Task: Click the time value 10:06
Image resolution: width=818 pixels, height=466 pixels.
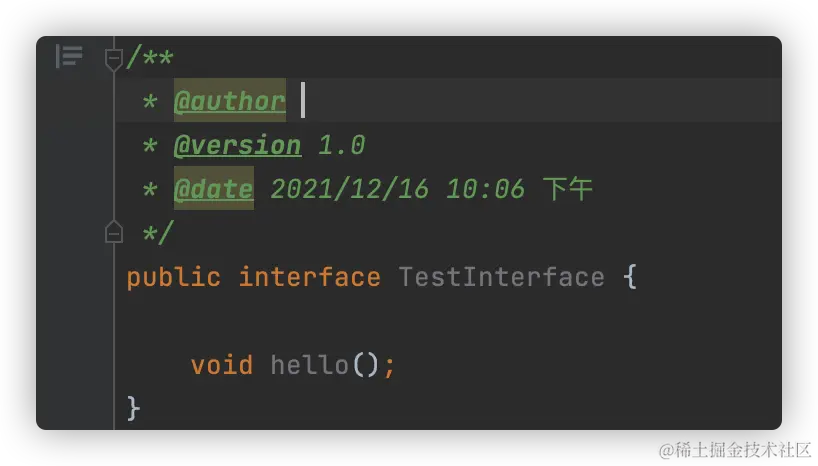Action: tap(485, 189)
